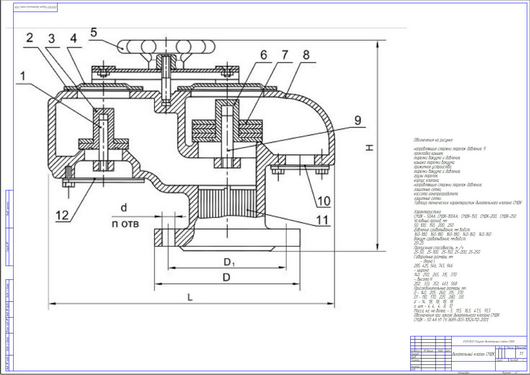This screenshot has height=375, width=530.
Task: Click the small d hole dimension
Action: [x=124, y=208]
